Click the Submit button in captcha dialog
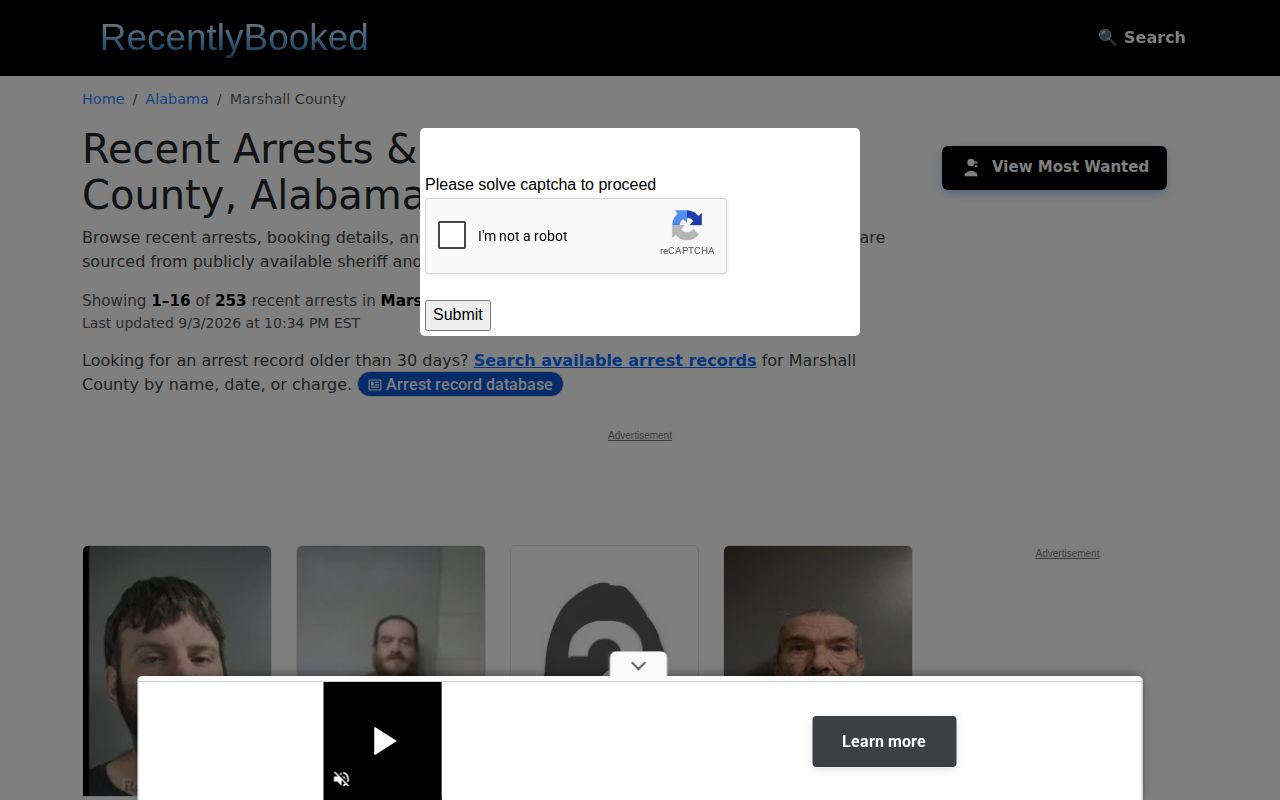The image size is (1280, 800). tap(458, 315)
